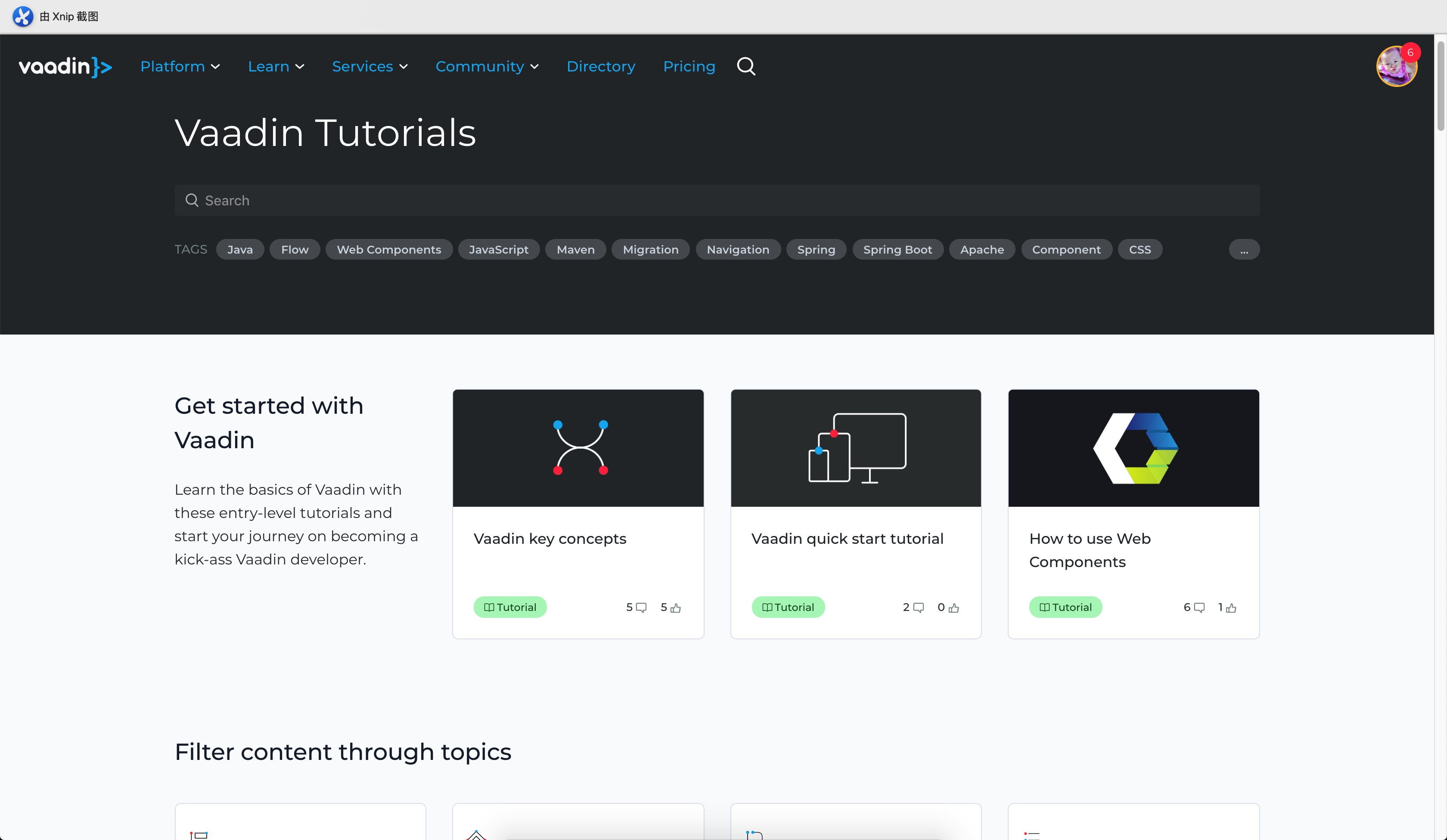The height and width of the screenshot is (840, 1447).
Task: Choose the Migration tag
Action: click(x=651, y=249)
